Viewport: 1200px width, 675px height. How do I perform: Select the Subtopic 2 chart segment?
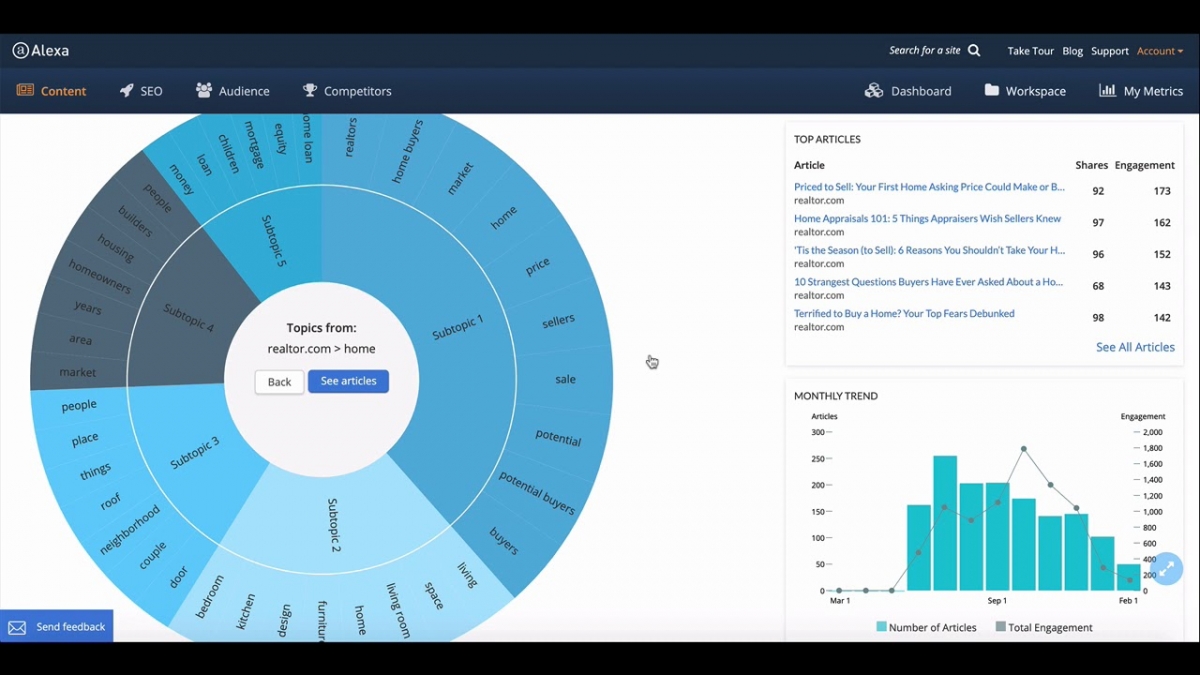click(x=335, y=525)
